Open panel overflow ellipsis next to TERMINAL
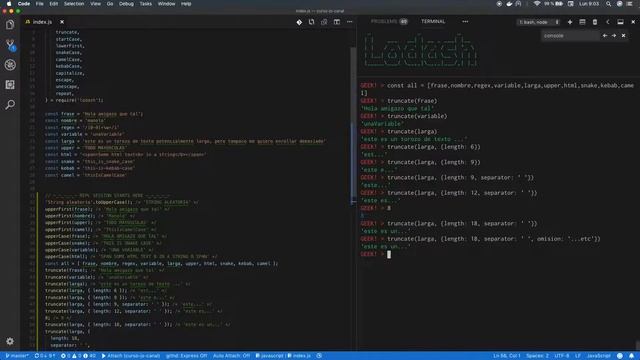The width and height of the screenshot is (640, 360). (x=465, y=22)
